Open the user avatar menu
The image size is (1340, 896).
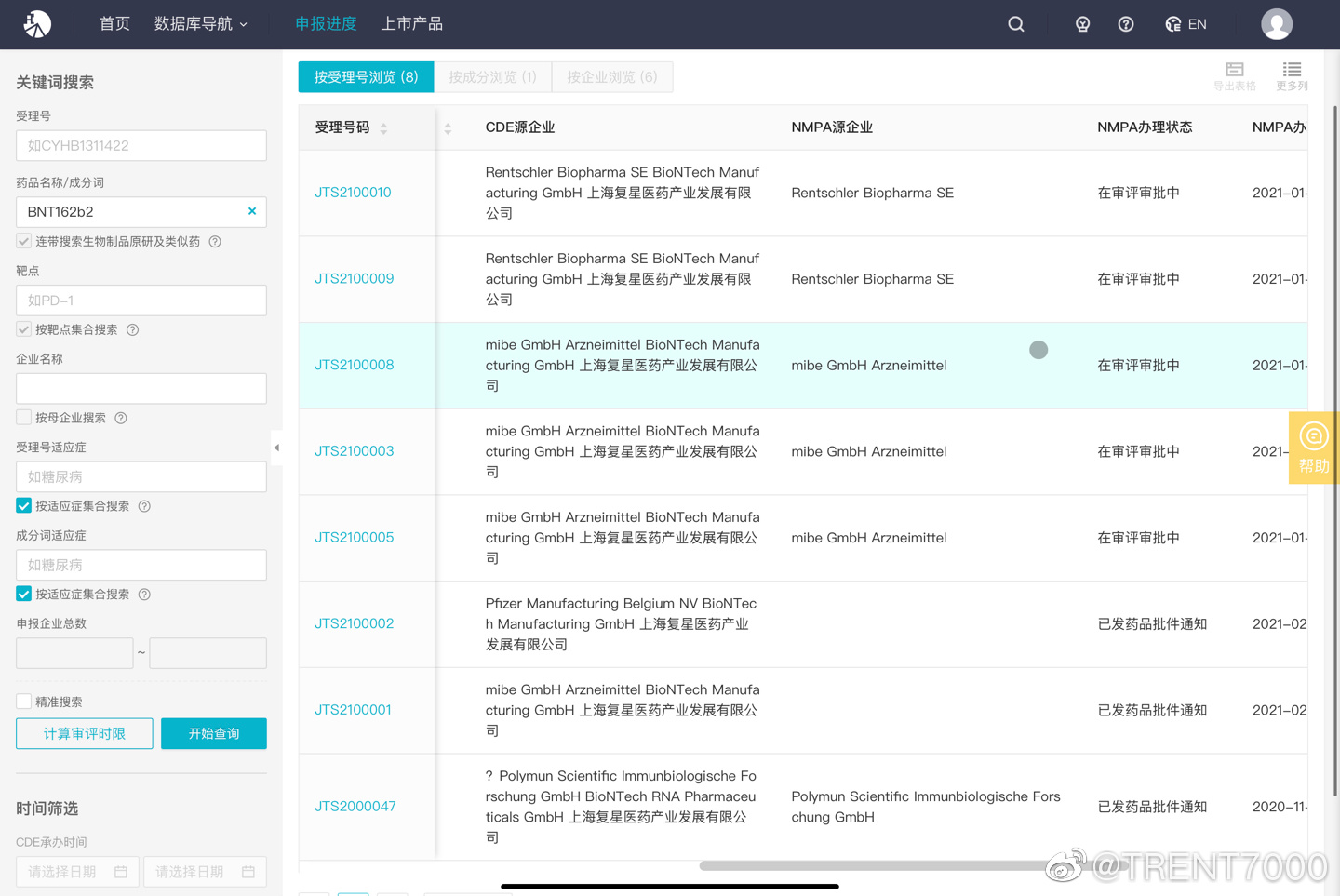[1277, 24]
